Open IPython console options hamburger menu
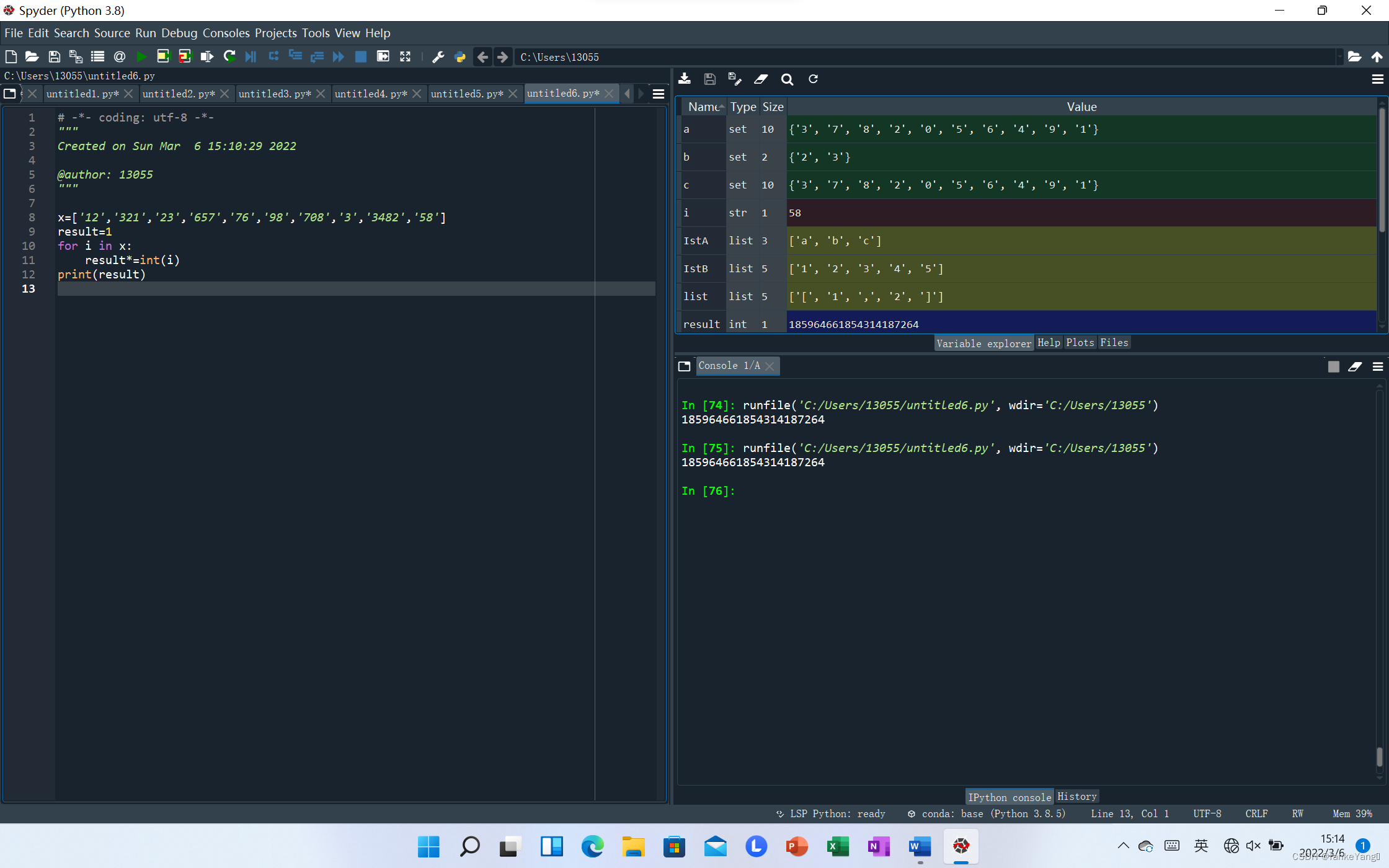 pyautogui.click(x=1377, y=366)
